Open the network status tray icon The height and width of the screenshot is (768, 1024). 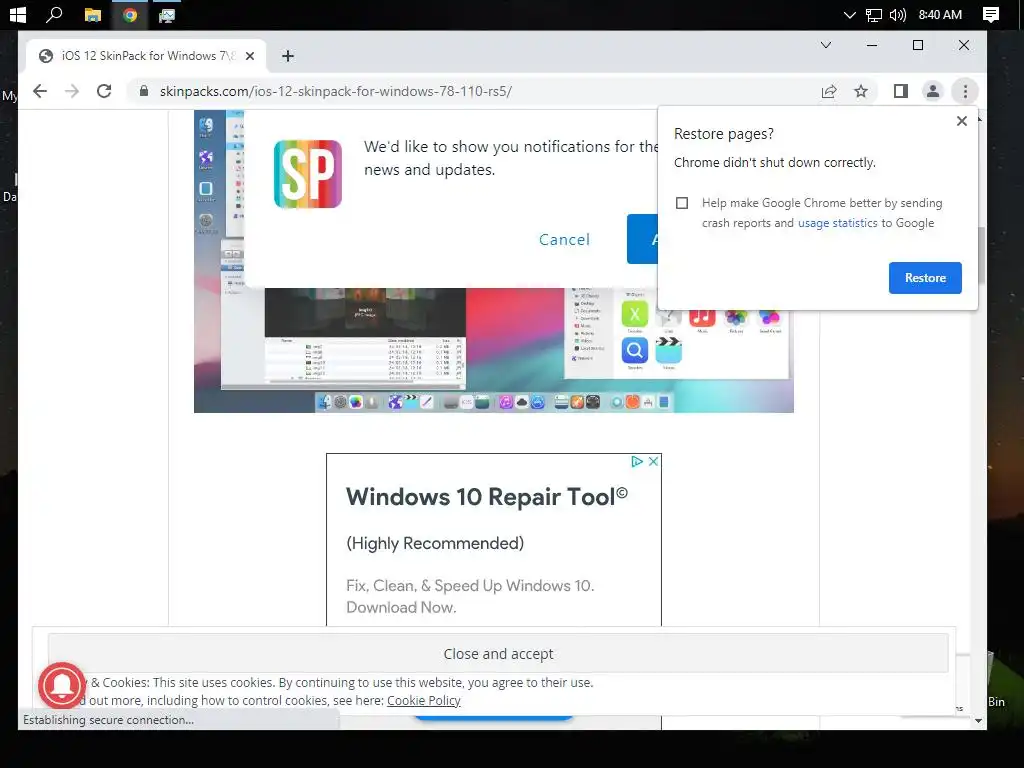(x=874, y=15)
